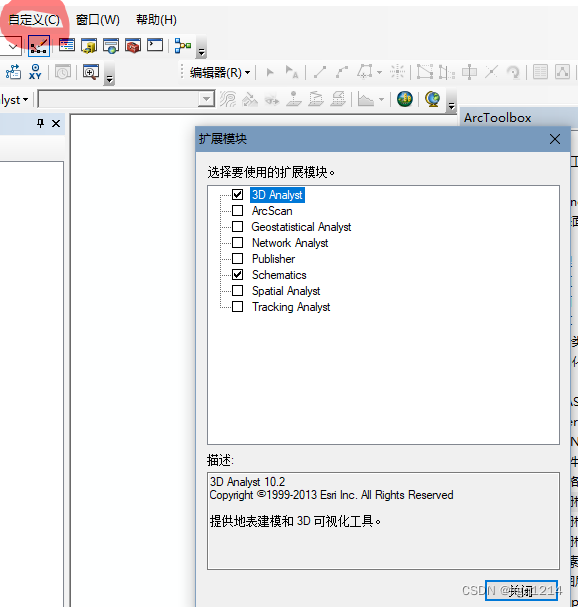Open the ArcToolbox red toolbox icon

[x=133, y=46]
